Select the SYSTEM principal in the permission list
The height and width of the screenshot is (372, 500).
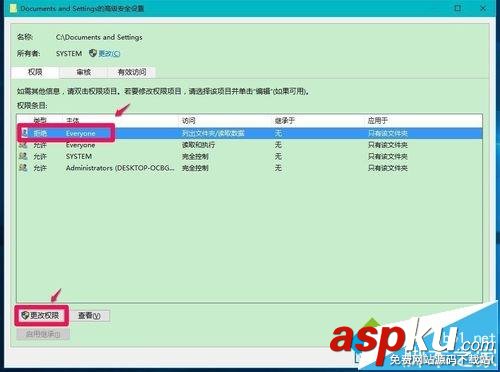79,156
